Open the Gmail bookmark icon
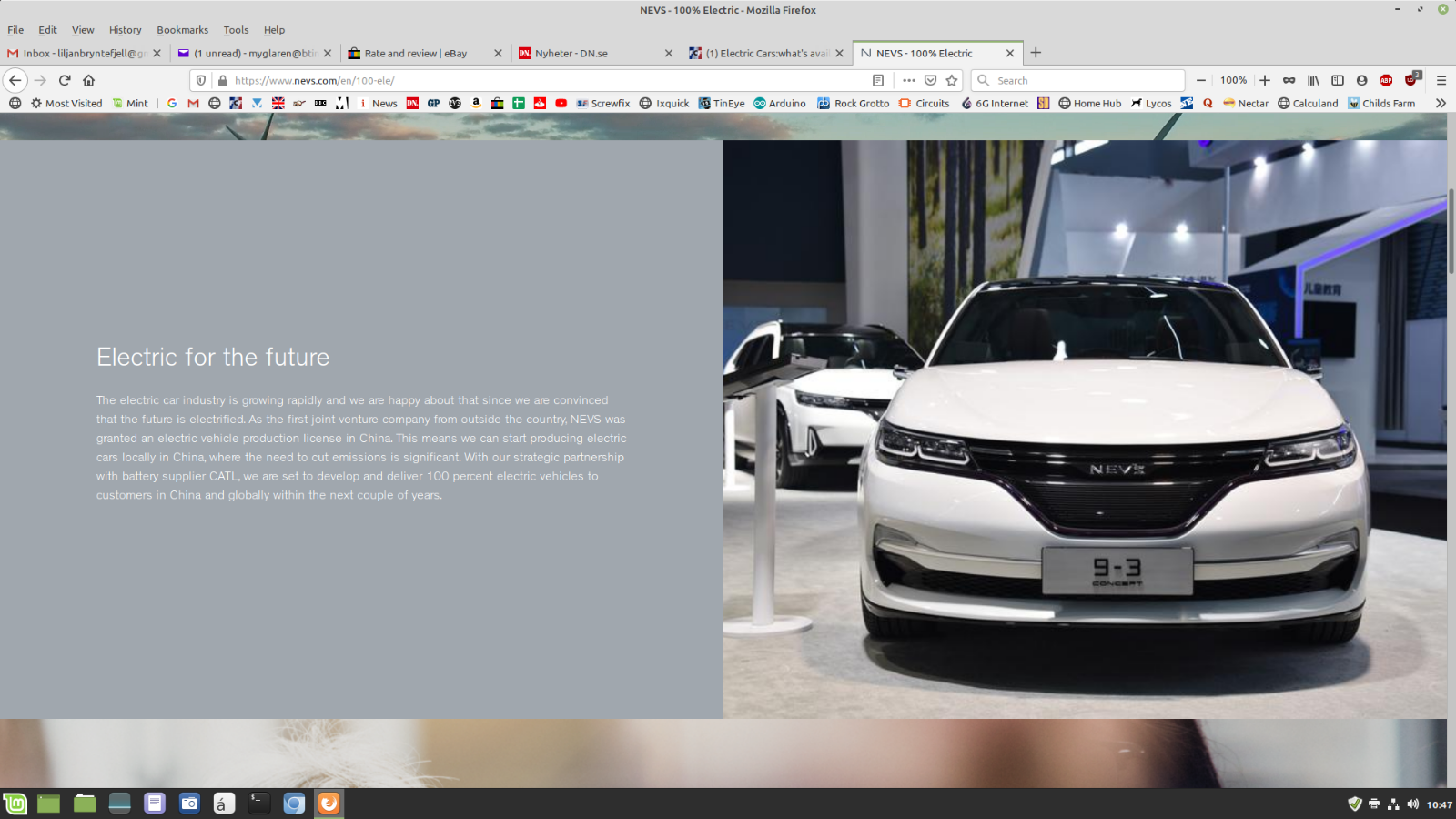1456x819 pixels. [193, 103]
